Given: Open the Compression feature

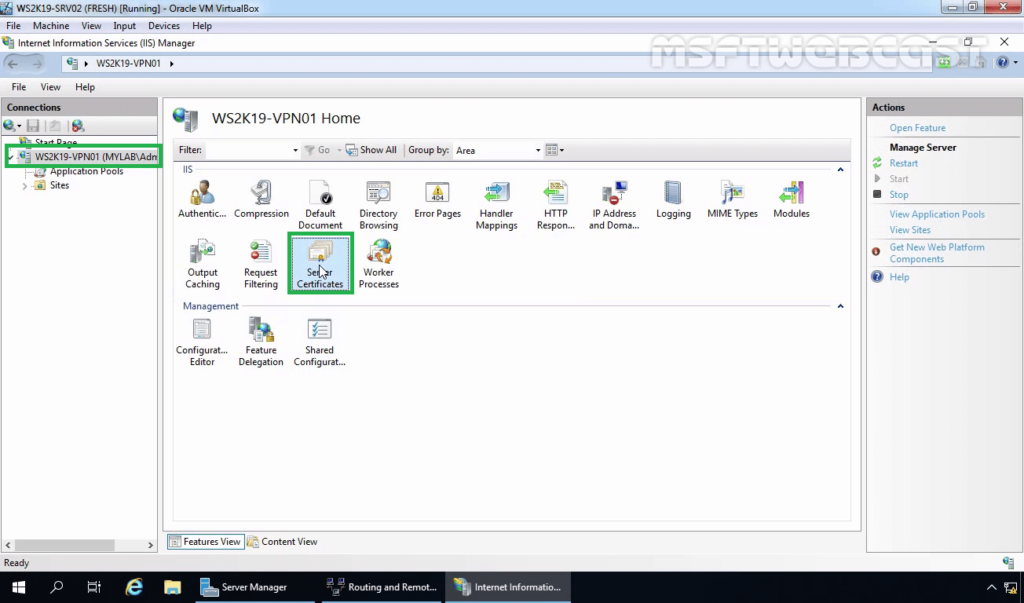Looking at the screenshot, I should [x=261, y=200].
